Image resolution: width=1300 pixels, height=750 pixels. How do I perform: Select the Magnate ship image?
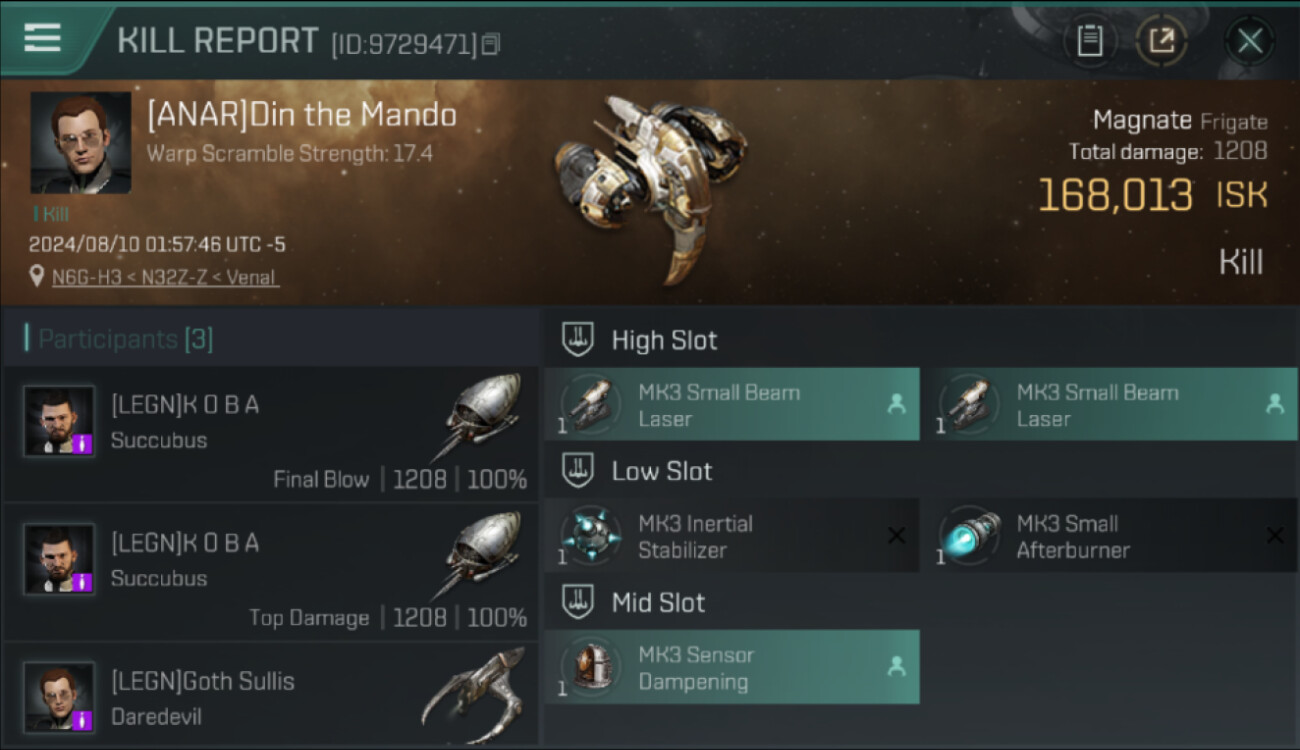pos(650,185)
